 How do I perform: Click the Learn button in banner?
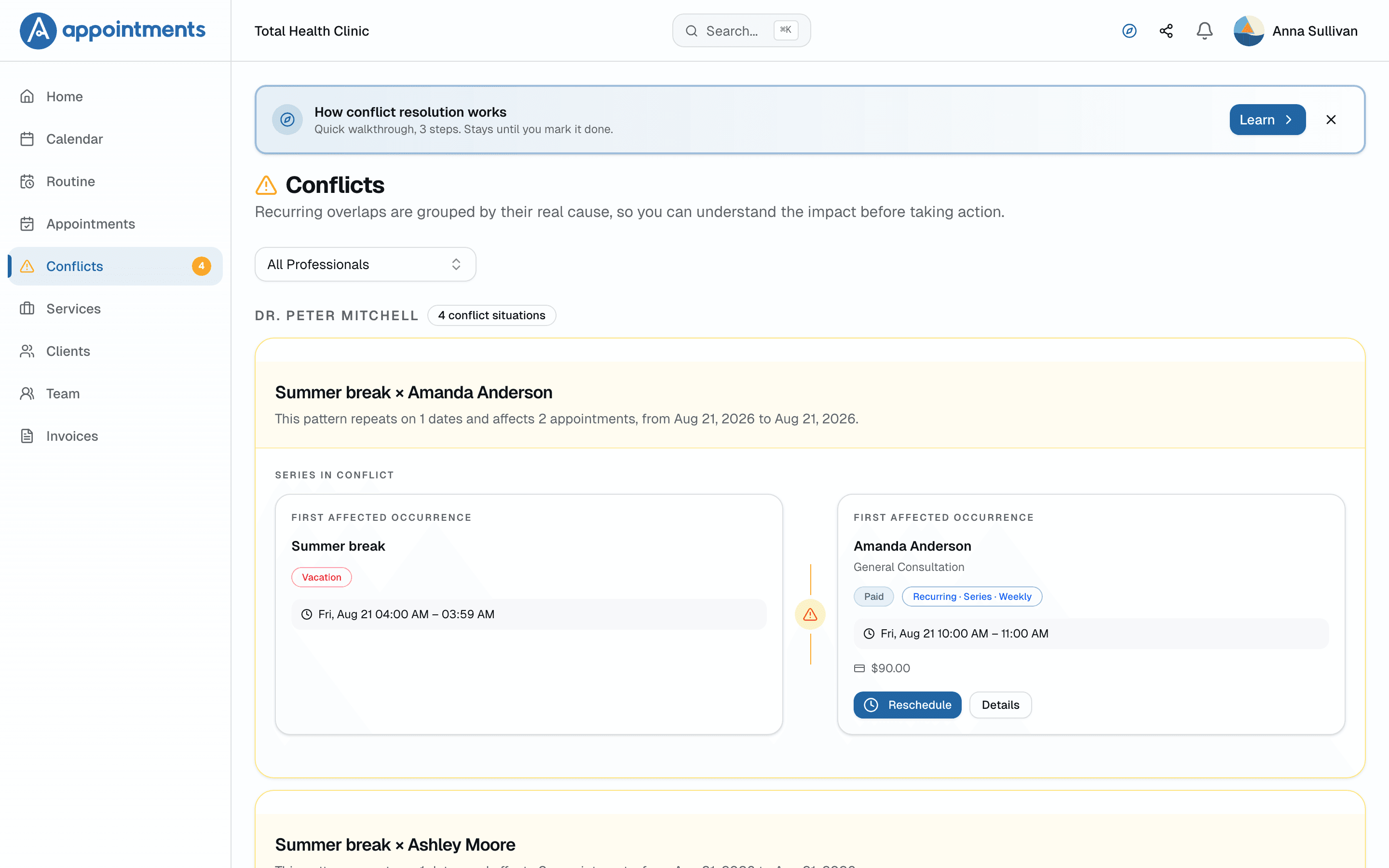[x=1267, y=120]
